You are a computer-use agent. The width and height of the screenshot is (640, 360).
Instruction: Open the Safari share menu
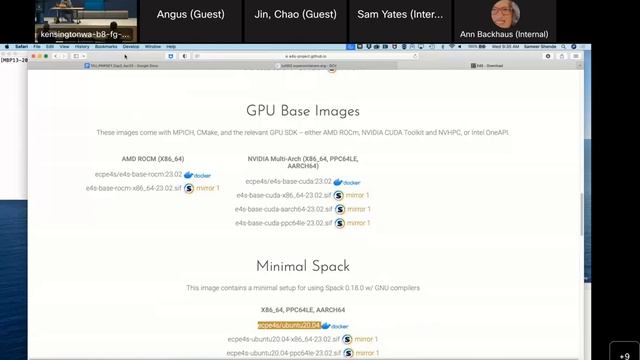562,56
